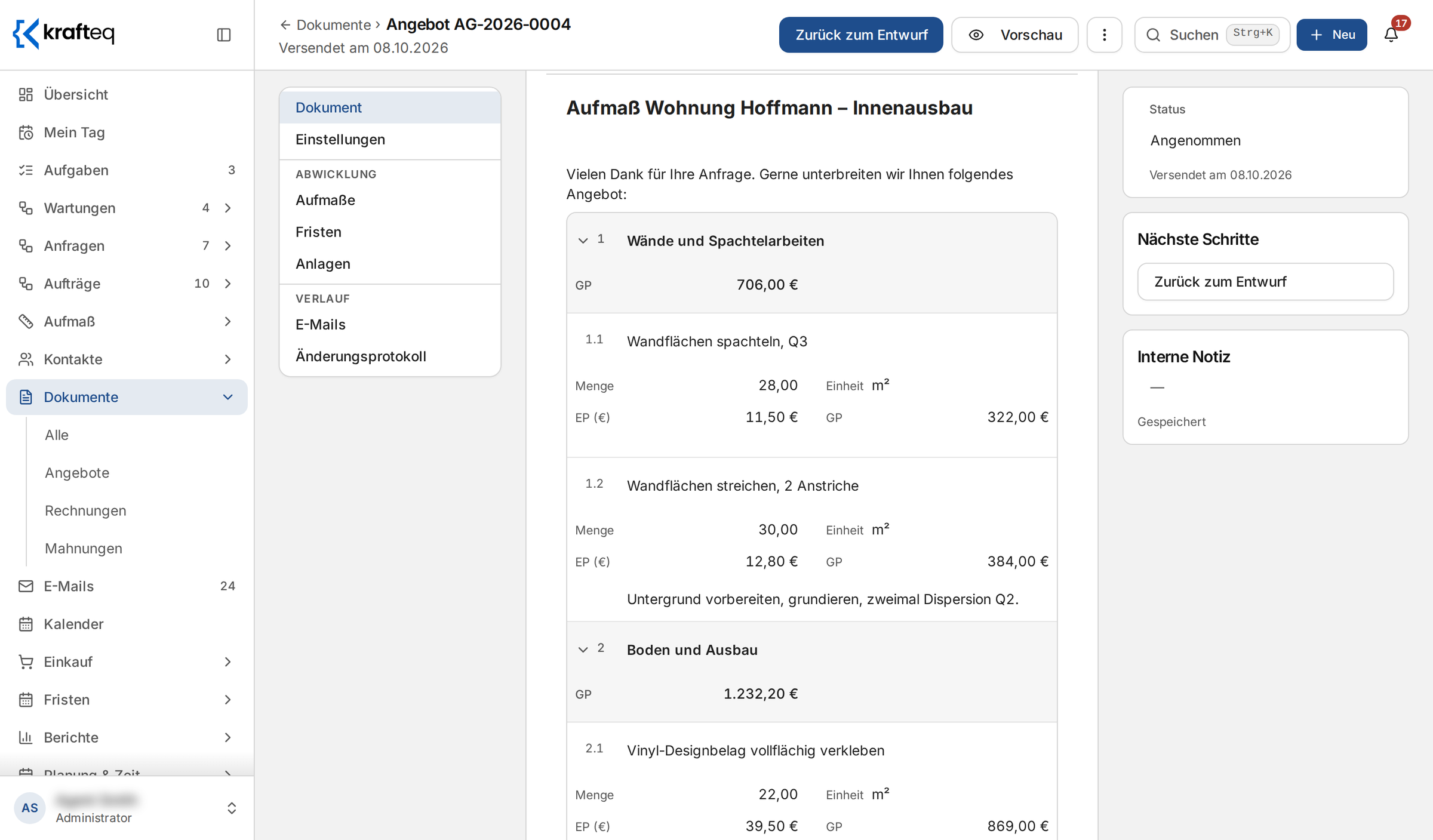Click the Kontakte people icon
Screen dimensions: 1433x840
(x=26, y=359)
